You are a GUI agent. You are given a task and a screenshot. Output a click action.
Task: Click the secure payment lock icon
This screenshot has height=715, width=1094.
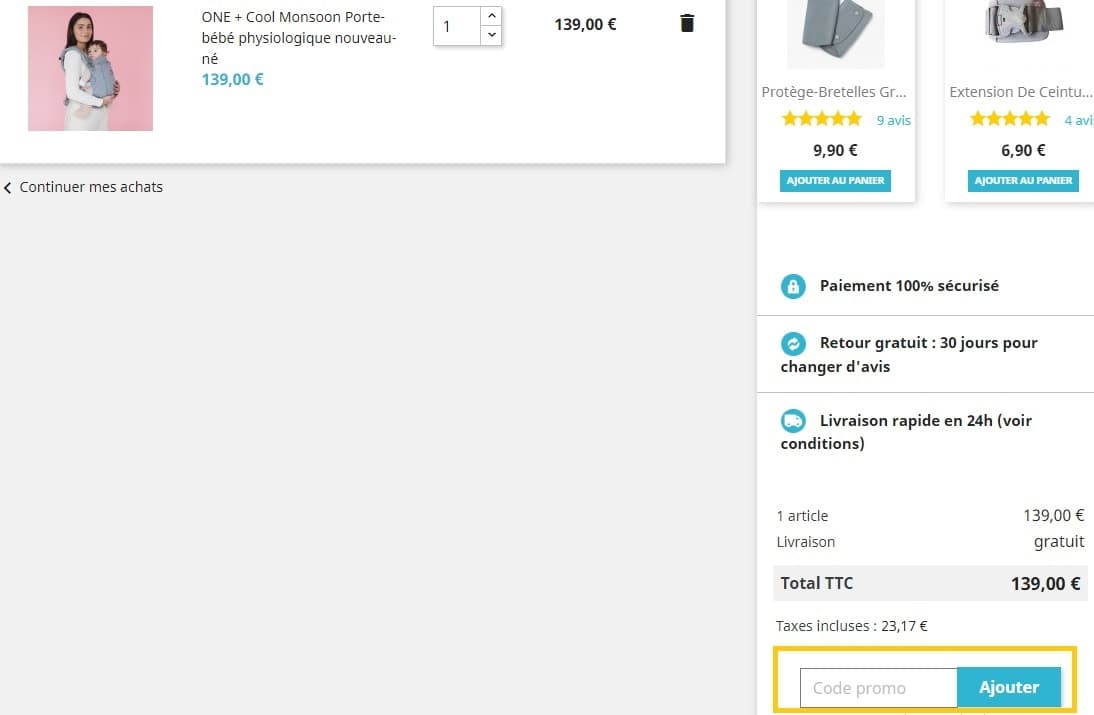[793, 286]
